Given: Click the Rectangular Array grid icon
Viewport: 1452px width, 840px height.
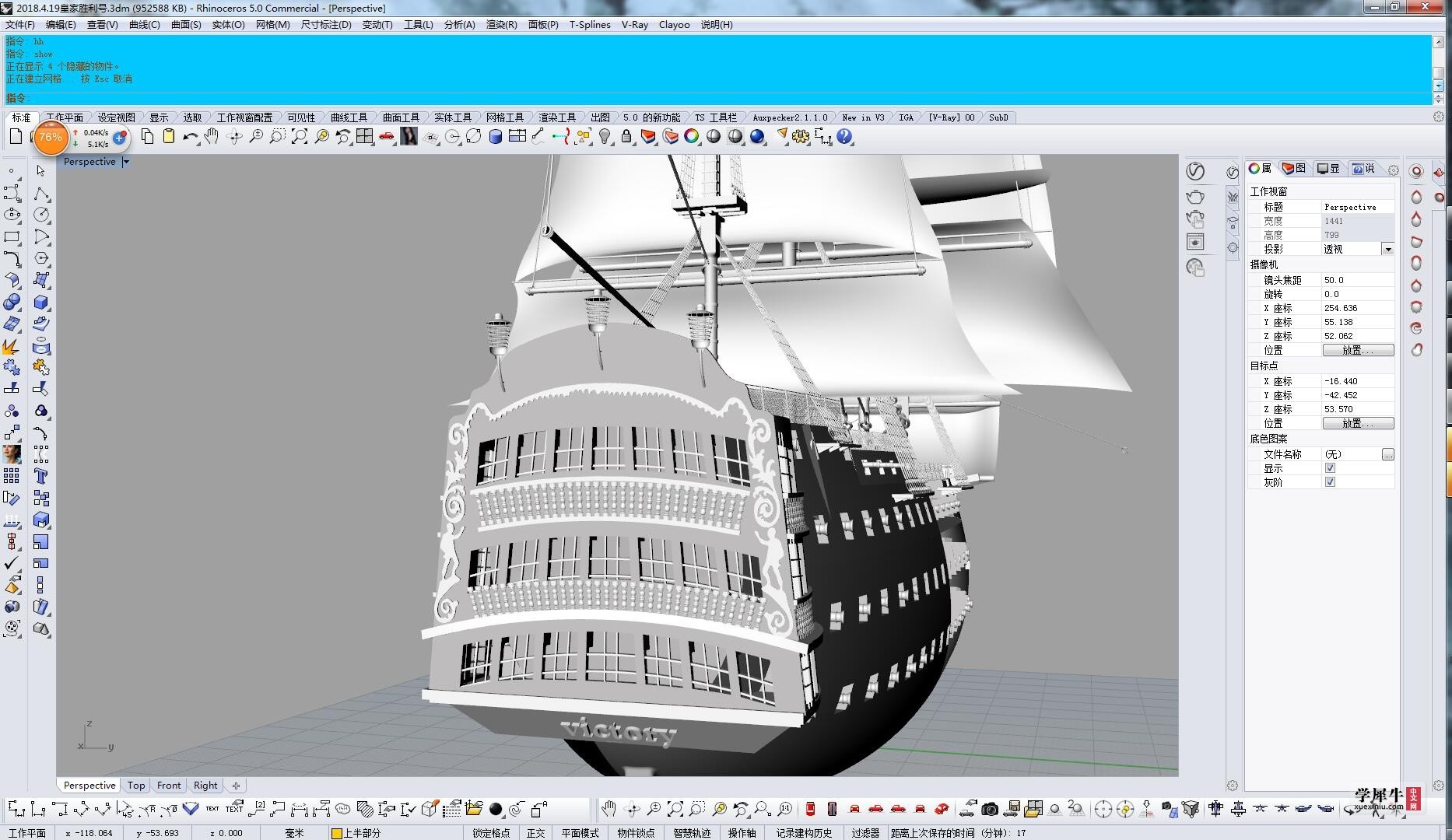Looking at the screenshot, I should tap(12, 476).
